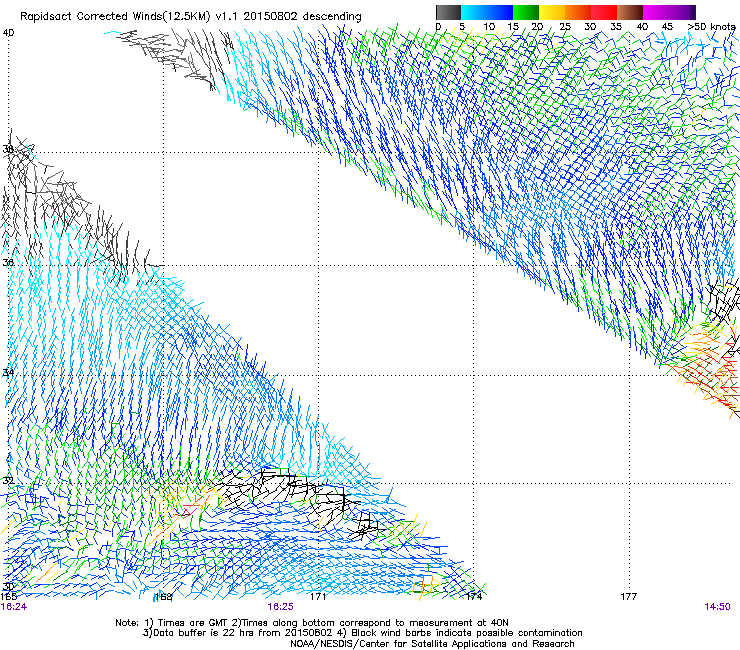Click the yellow 20-25 knots legend swatch

(552, 12)
